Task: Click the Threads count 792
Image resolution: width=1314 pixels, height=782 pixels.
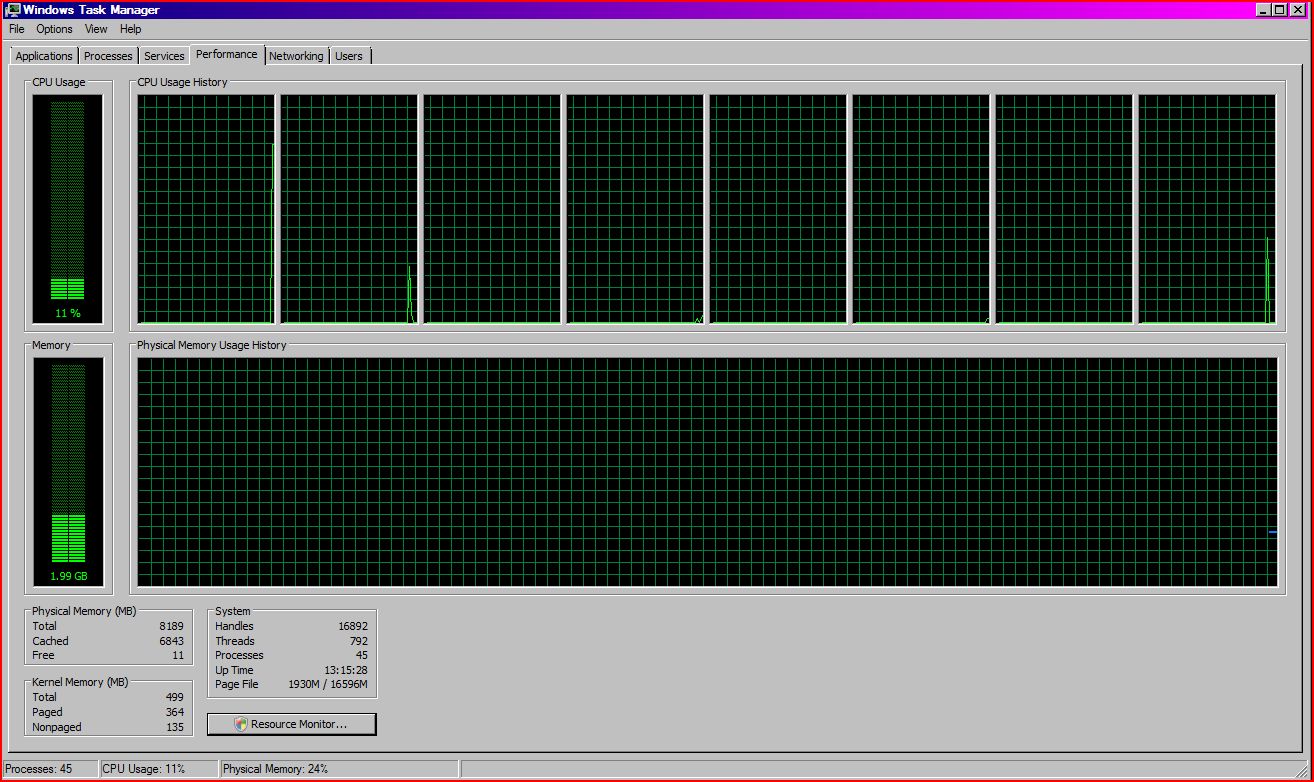Action: pos(359,641)
